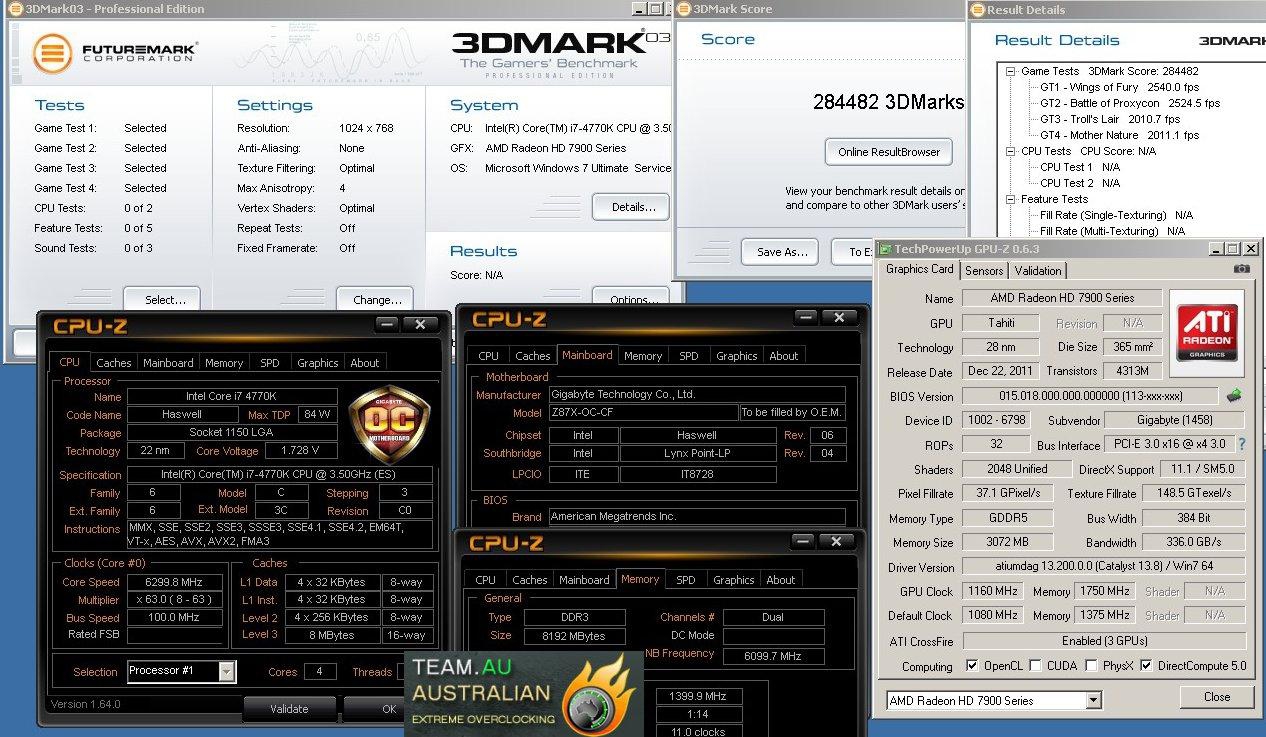Image resolution: width=1266 pixels, height=737 pixels.
Task: Toggle the OpenCL checkbox in GPU-Z
Action: click(x=973, y=666)
